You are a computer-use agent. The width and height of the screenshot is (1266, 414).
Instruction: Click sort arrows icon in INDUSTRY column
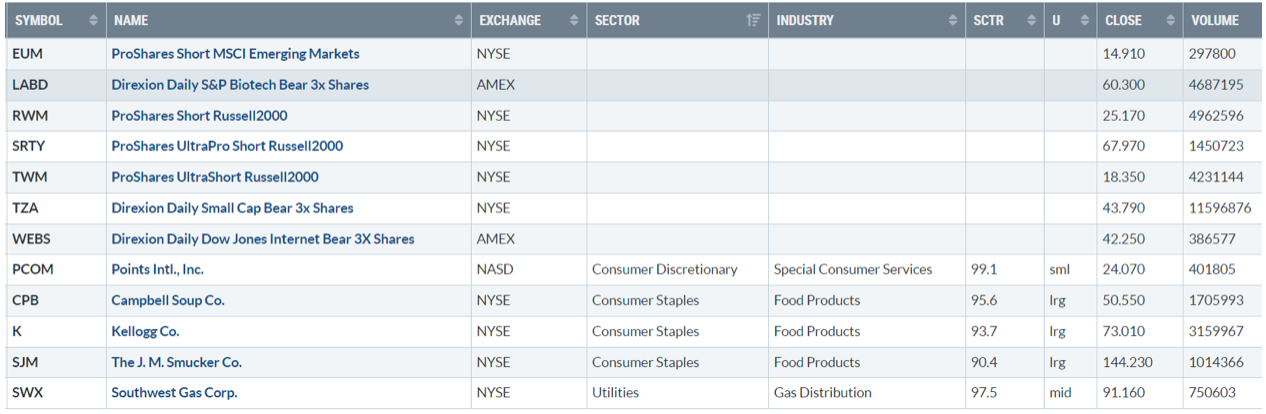(x=953, y=20)
